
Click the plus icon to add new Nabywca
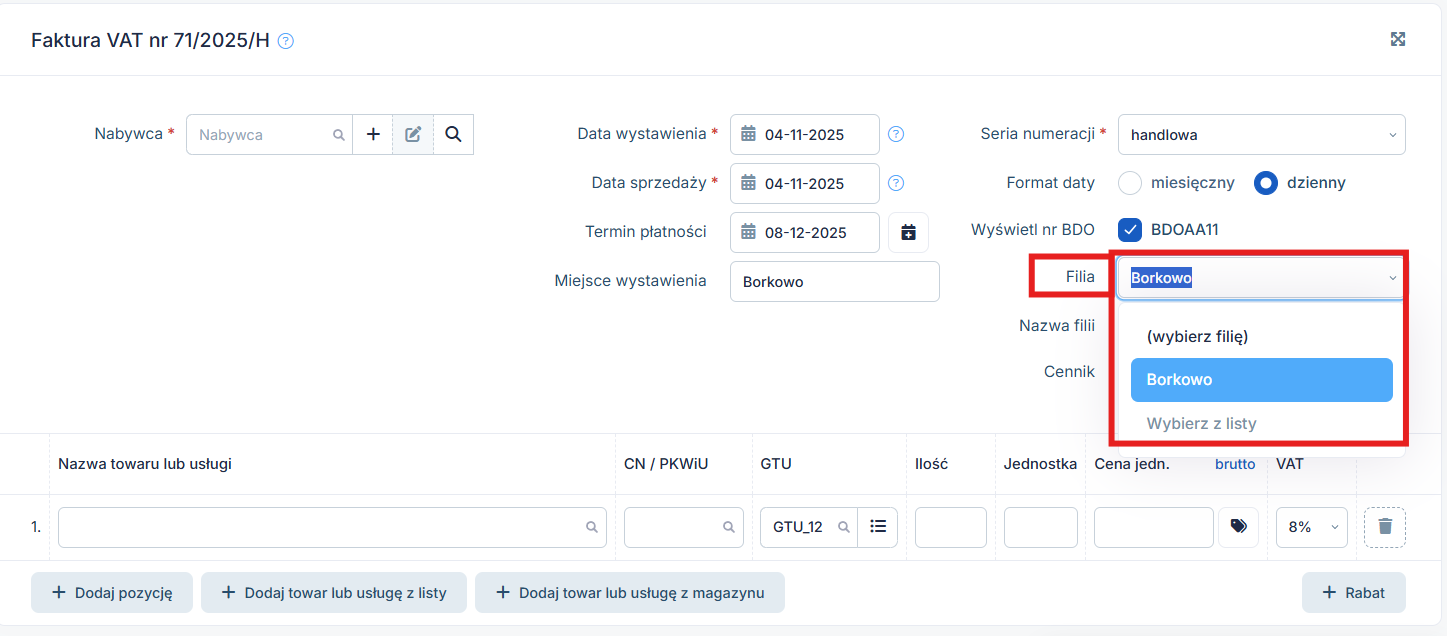373,134
